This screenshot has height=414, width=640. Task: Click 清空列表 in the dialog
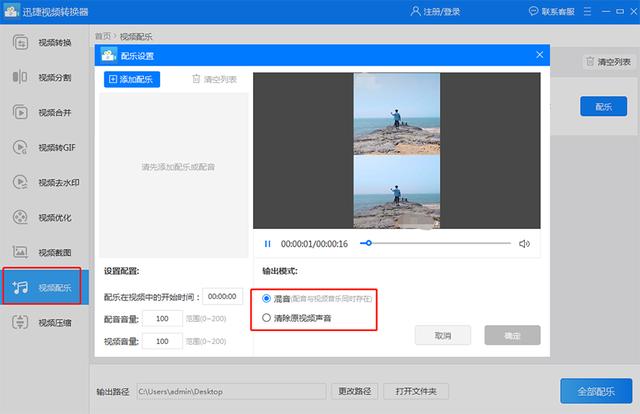pos(215,79)
